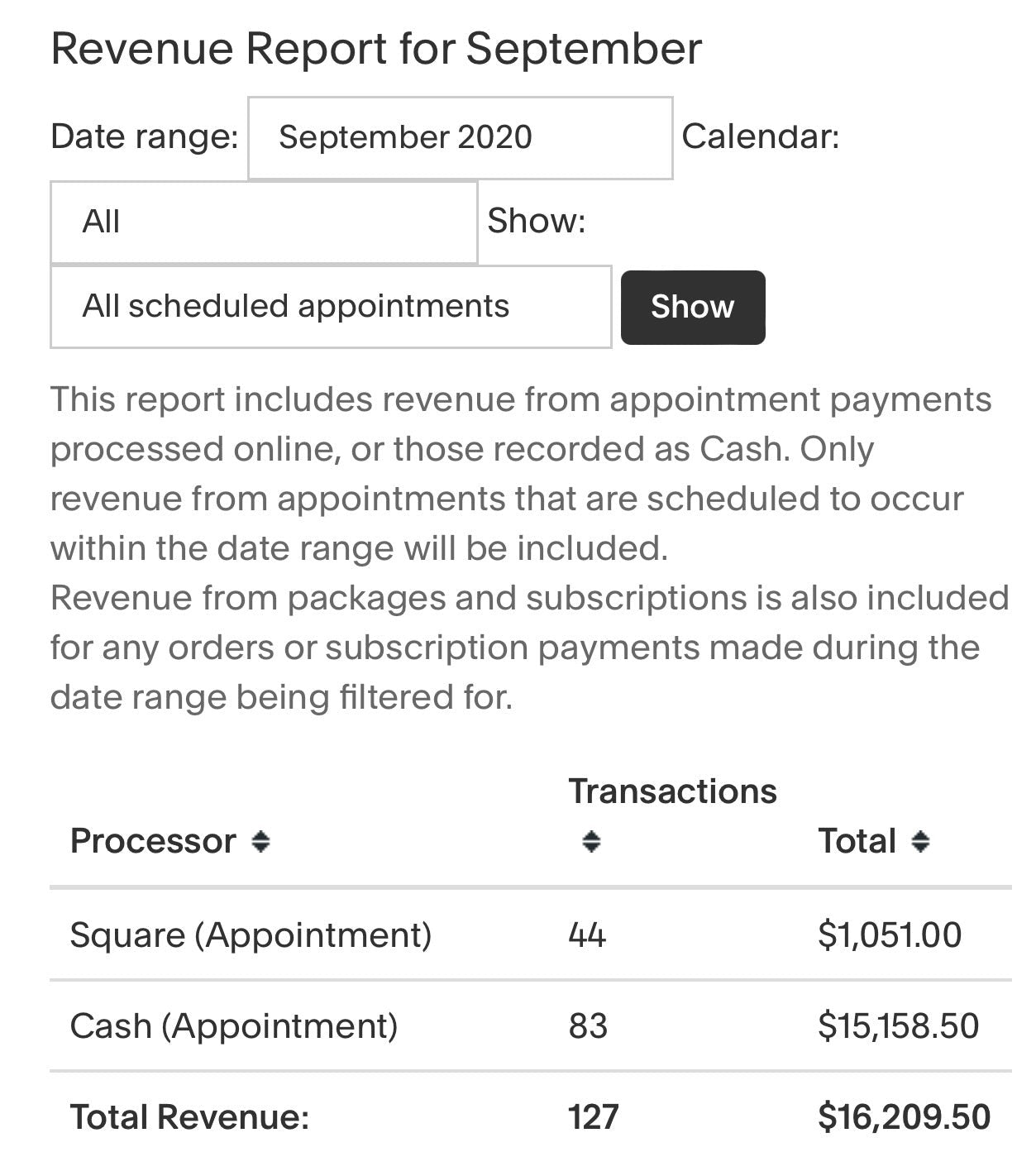Click the total transactions count 127
The image size is (1036, 1152).
coord(593,1117)
